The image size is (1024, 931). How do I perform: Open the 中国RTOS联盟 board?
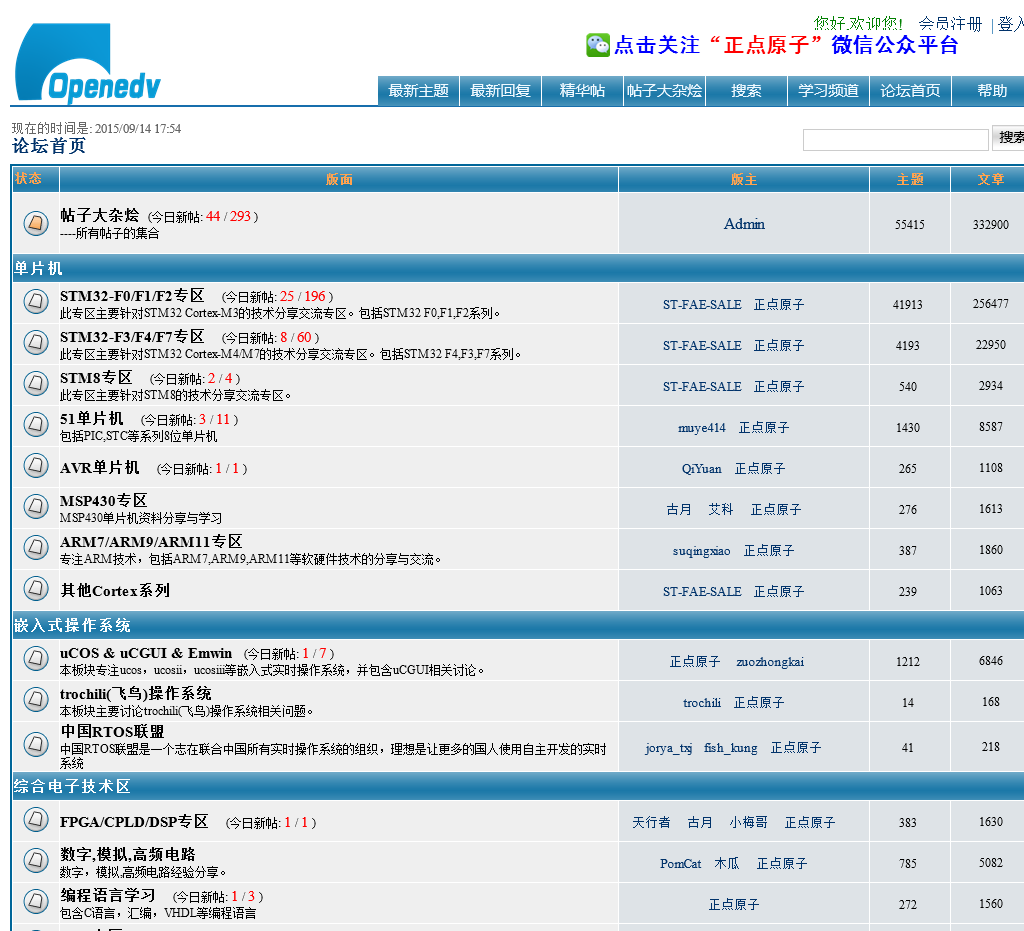pos(112,731)
